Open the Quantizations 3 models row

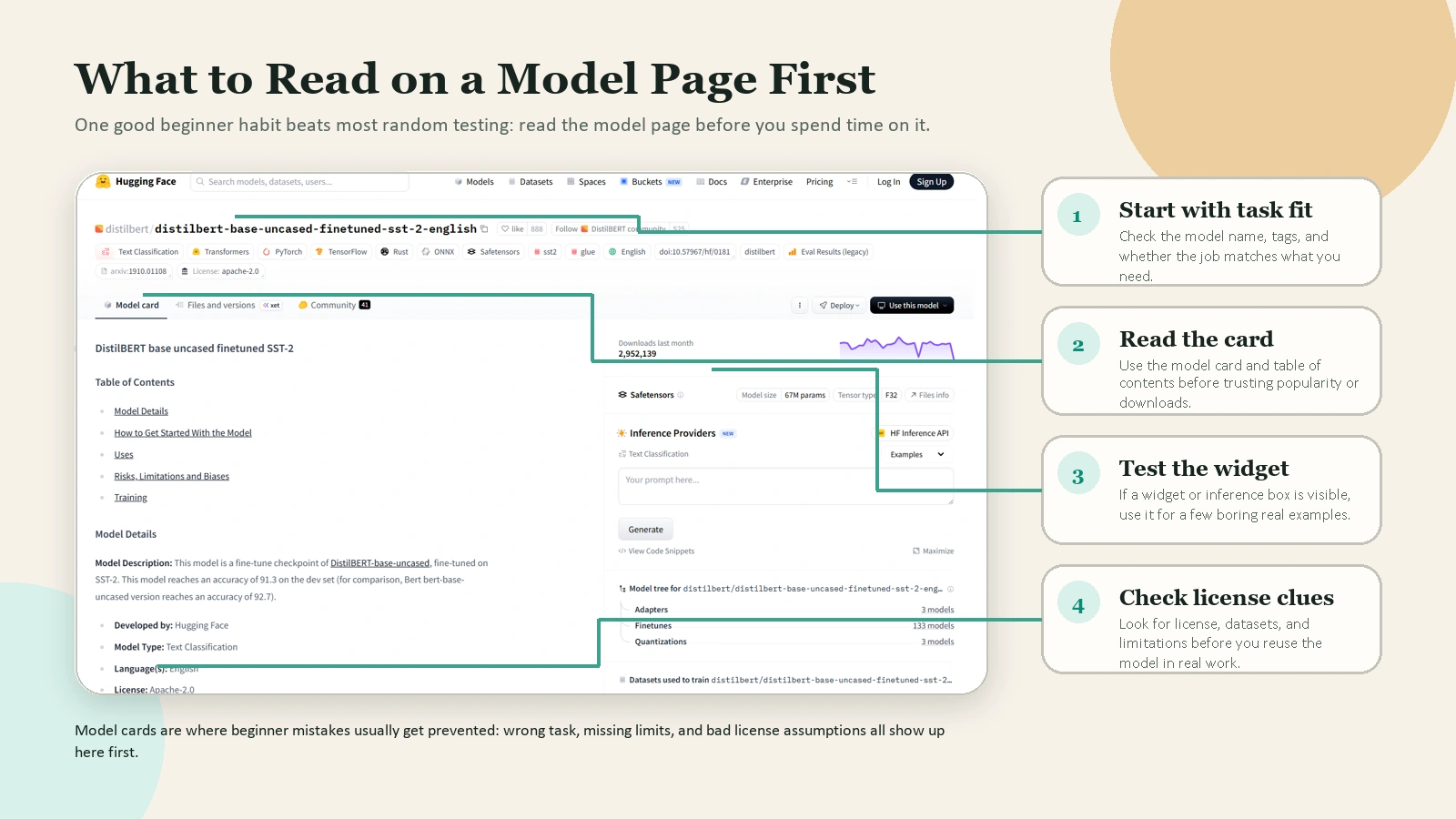click(x=794, y=642)
